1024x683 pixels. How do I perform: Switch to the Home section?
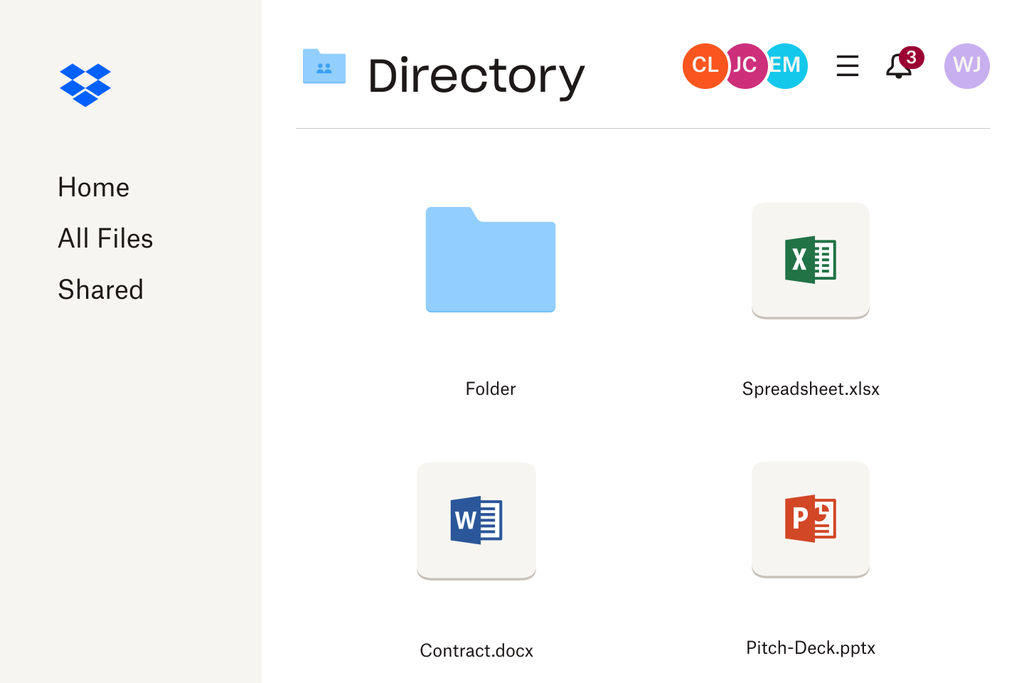click(93, 187)
